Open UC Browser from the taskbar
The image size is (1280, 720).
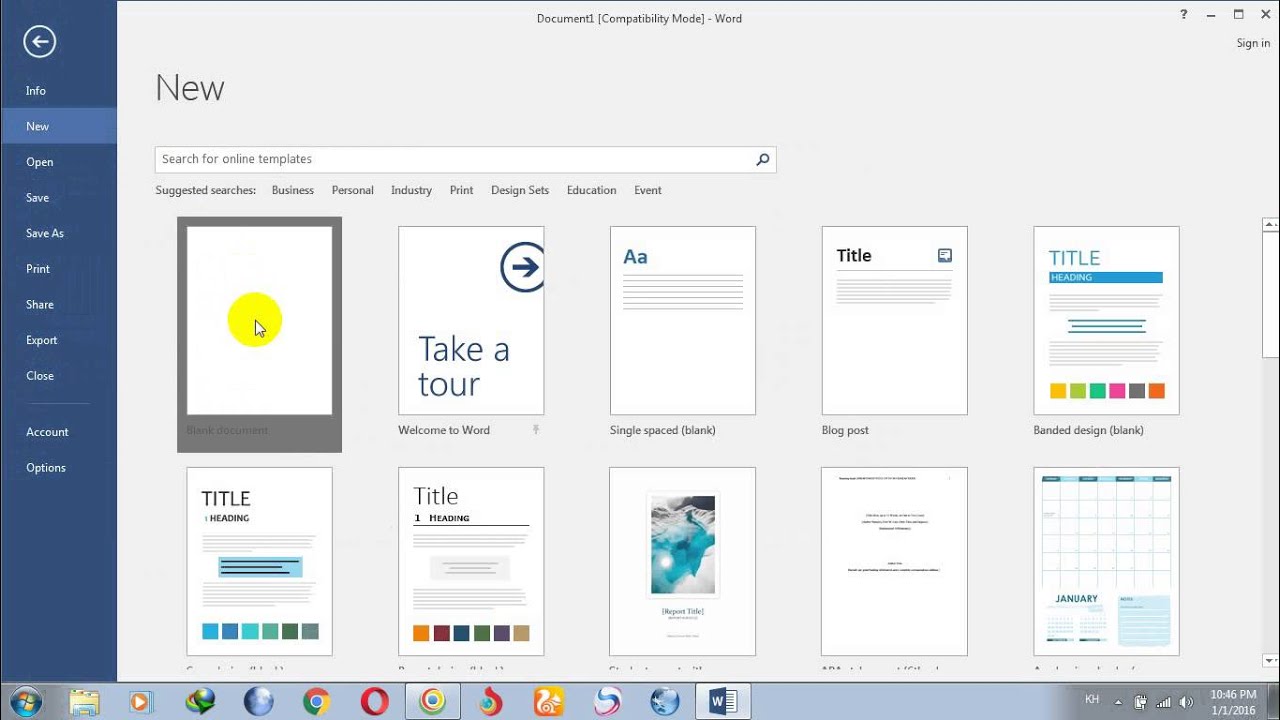(548, 702)
